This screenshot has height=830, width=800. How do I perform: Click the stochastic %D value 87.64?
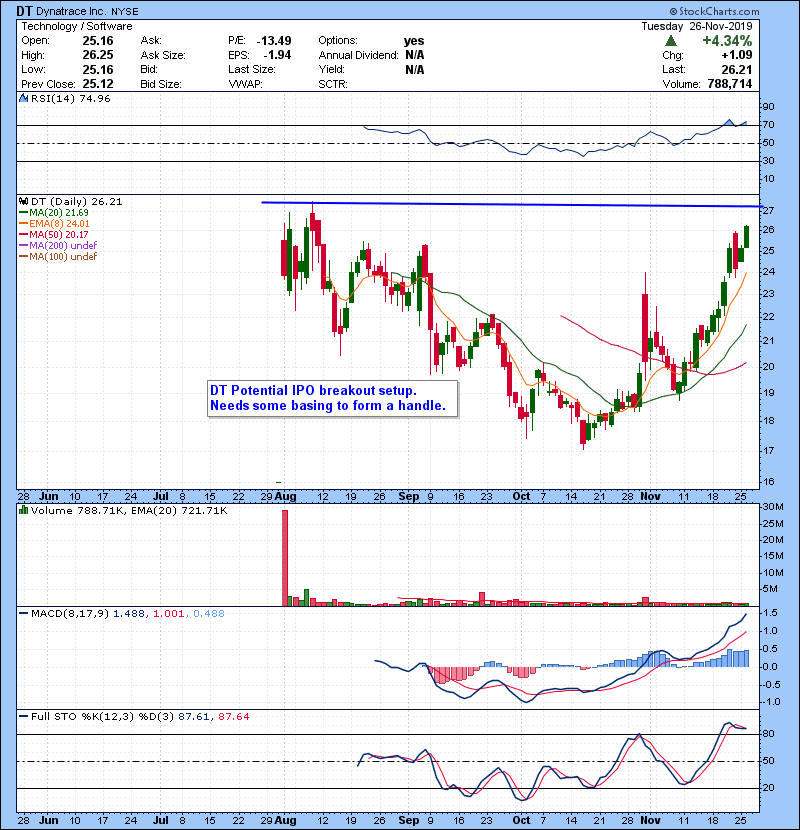[233, 717]
